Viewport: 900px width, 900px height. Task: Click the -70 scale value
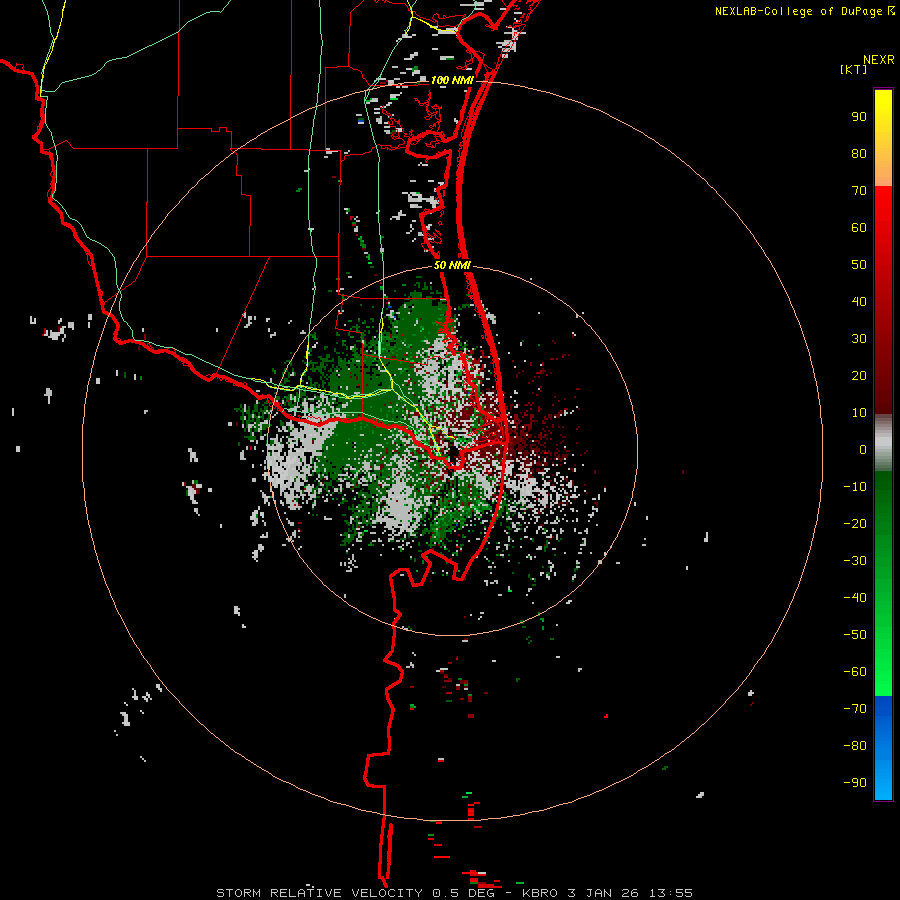click(855, 709)
